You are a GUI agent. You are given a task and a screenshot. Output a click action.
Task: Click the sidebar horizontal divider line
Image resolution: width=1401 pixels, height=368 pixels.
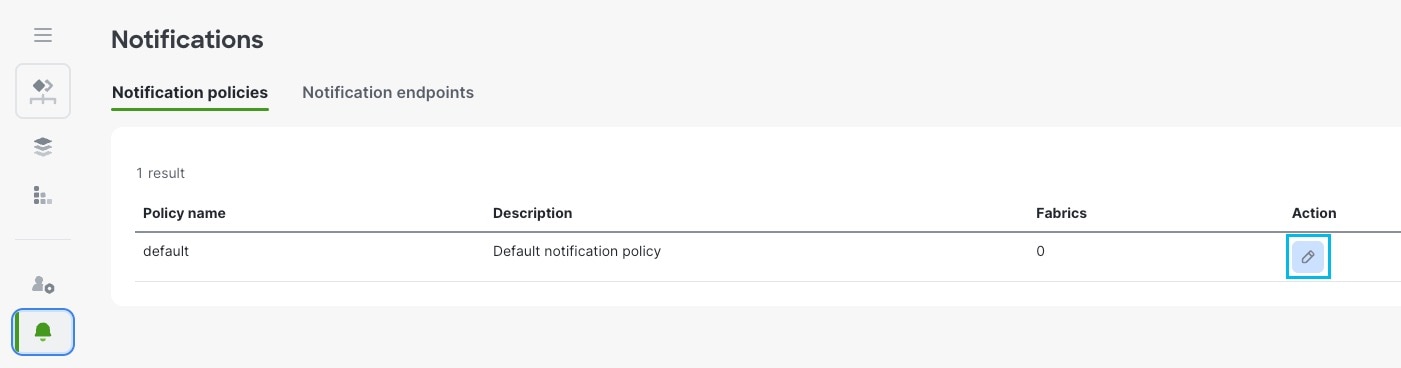pyautogui.click(x=43, y=240)
